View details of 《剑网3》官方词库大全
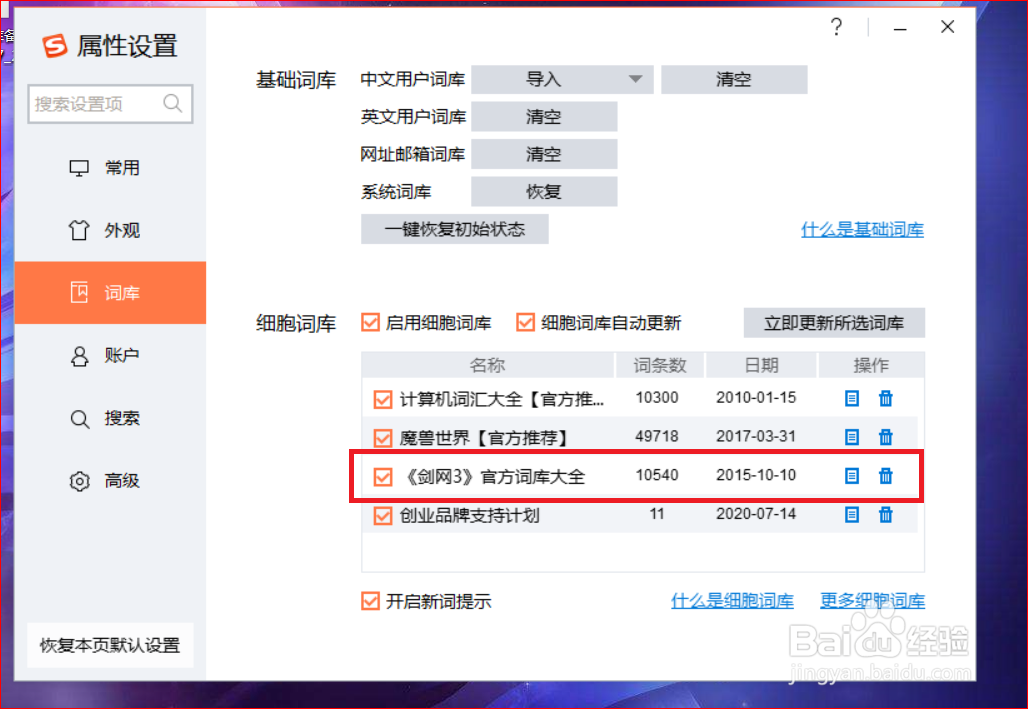Screen dimensions: 1028x709 [x=852, y=476]
